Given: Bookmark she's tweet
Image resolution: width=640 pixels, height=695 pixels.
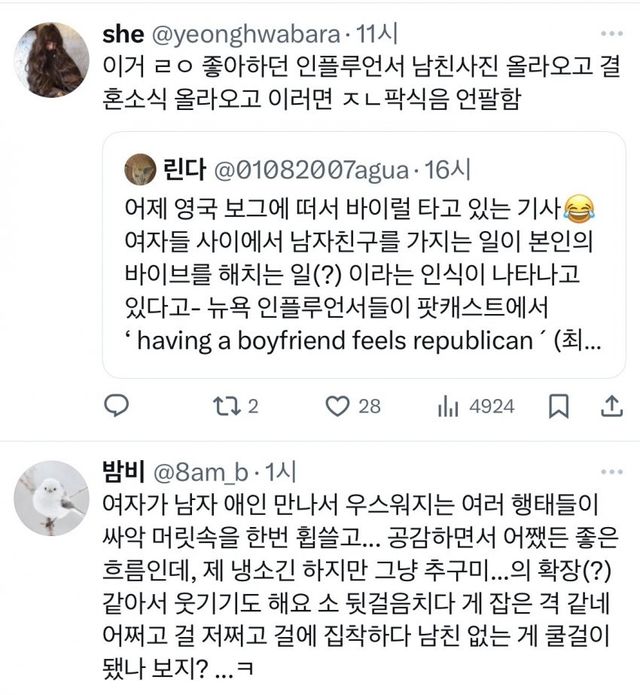Looking at the screenshot, I should pyautogui.click(x=561, y=406).
